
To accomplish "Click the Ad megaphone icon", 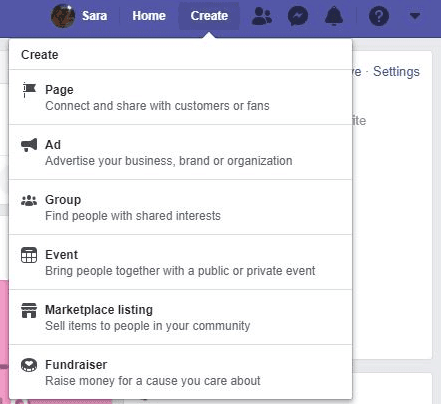I will tap(29, 145).
